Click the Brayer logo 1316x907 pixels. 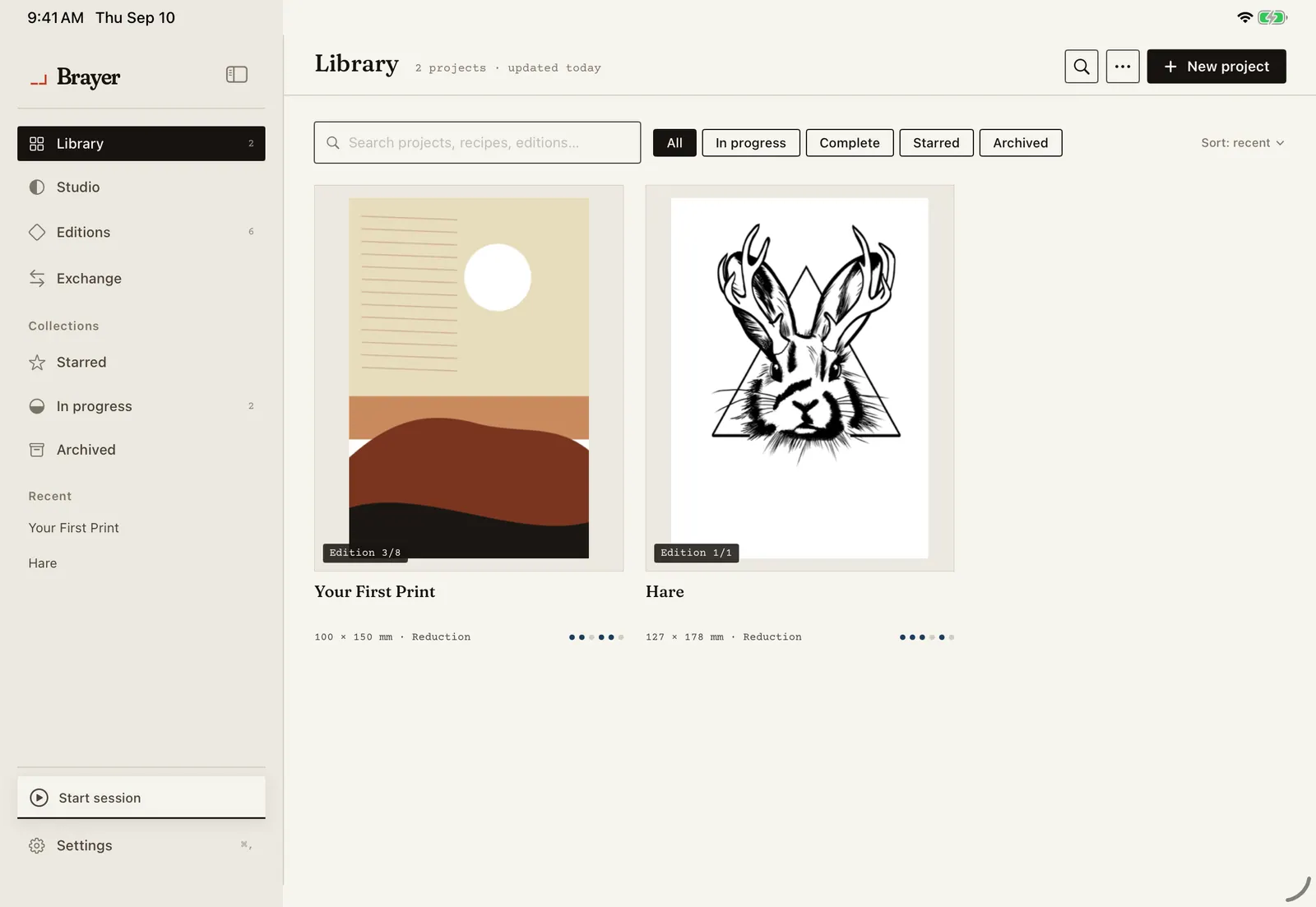click(x=76, y=77)
